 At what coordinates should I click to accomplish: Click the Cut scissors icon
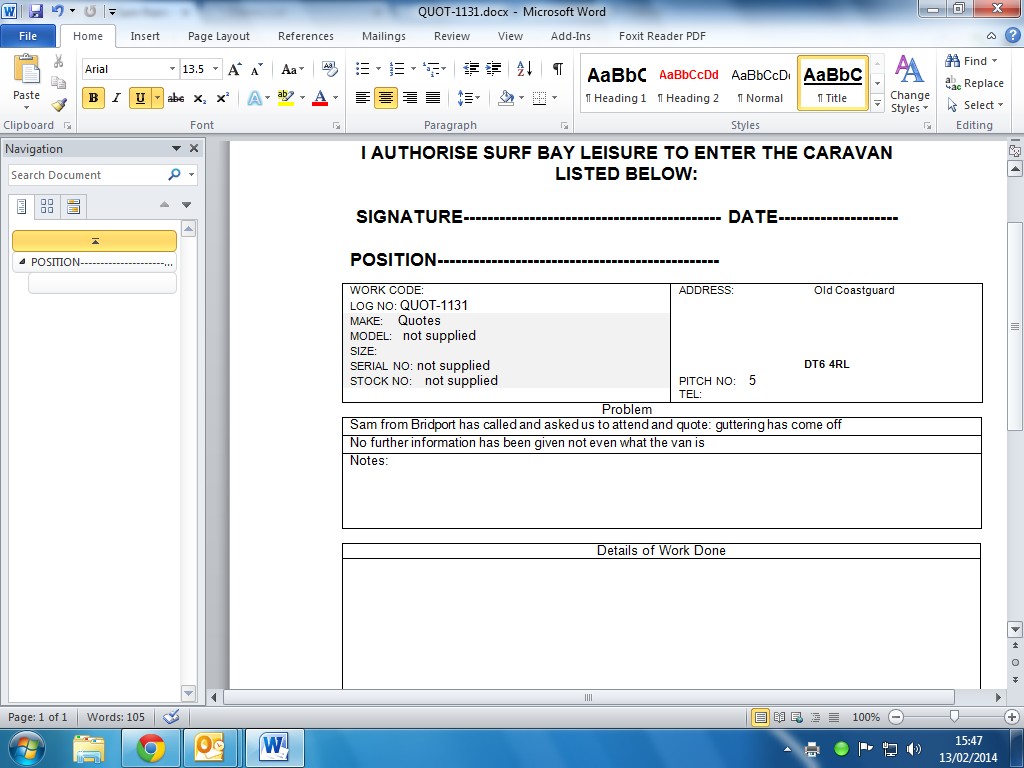click(x=59, y=61)
